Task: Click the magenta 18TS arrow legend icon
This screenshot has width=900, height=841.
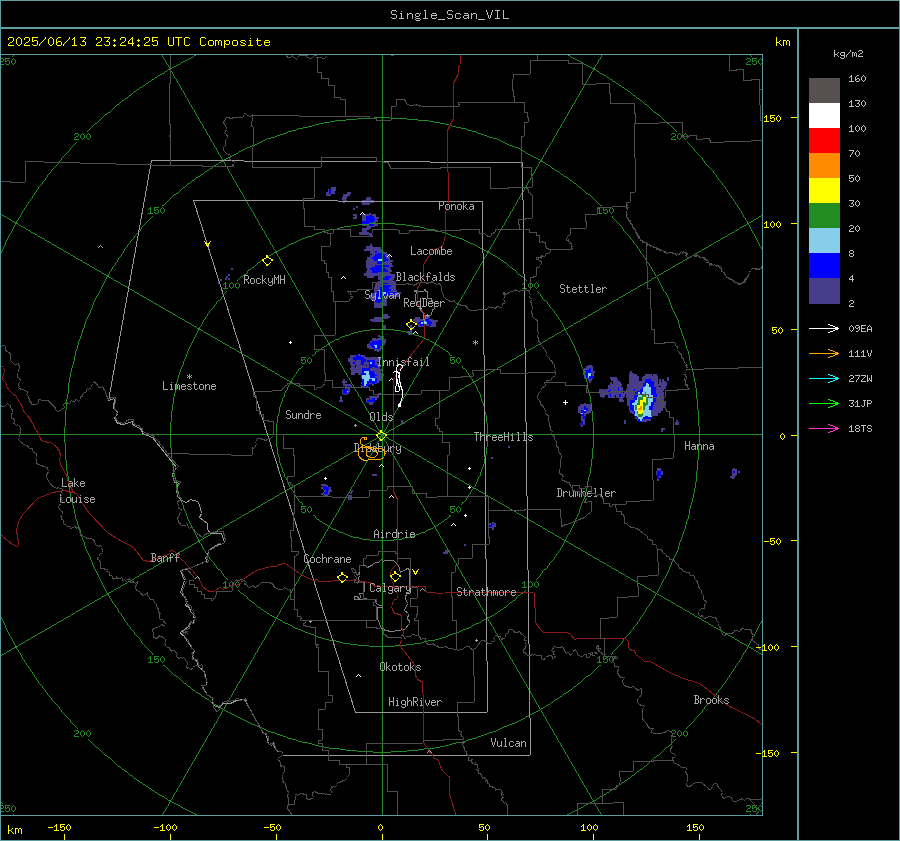Action: (824, 428)
